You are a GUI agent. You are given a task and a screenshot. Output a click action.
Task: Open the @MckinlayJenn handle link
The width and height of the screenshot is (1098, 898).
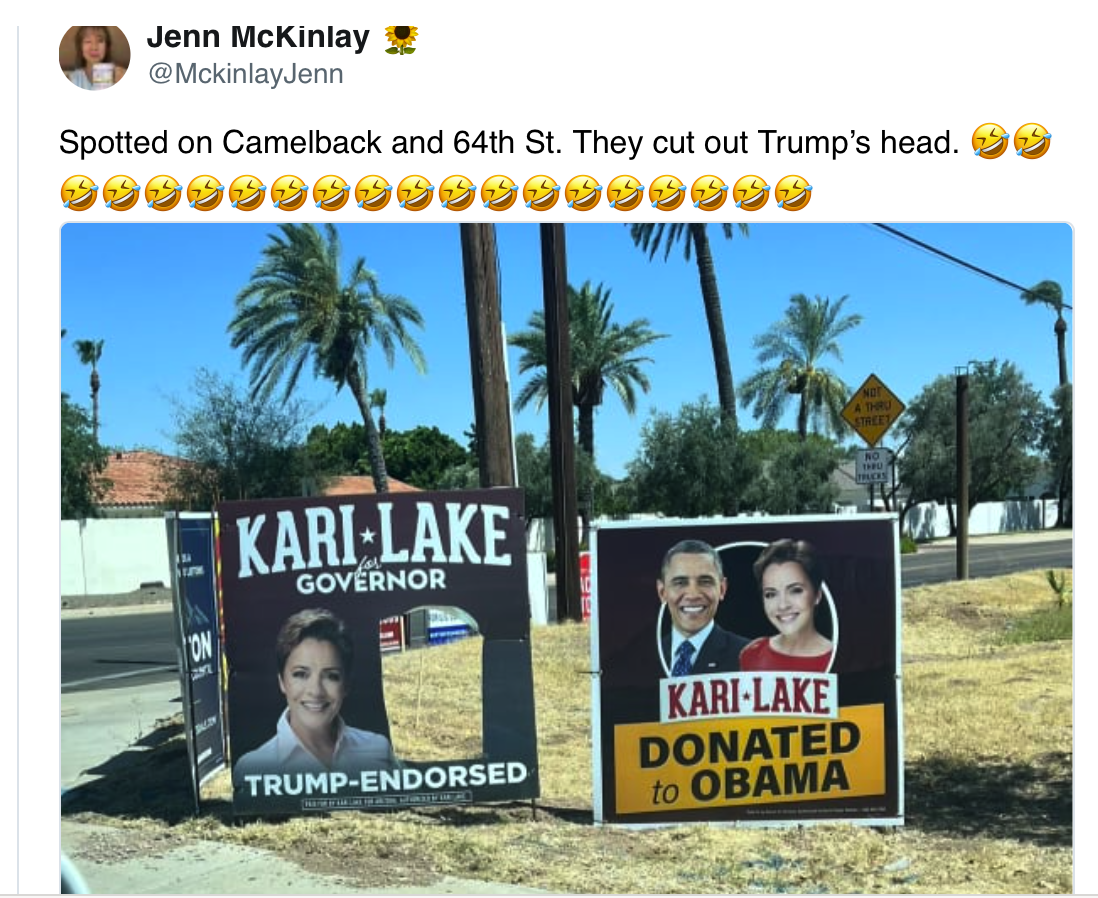[246, 74]
